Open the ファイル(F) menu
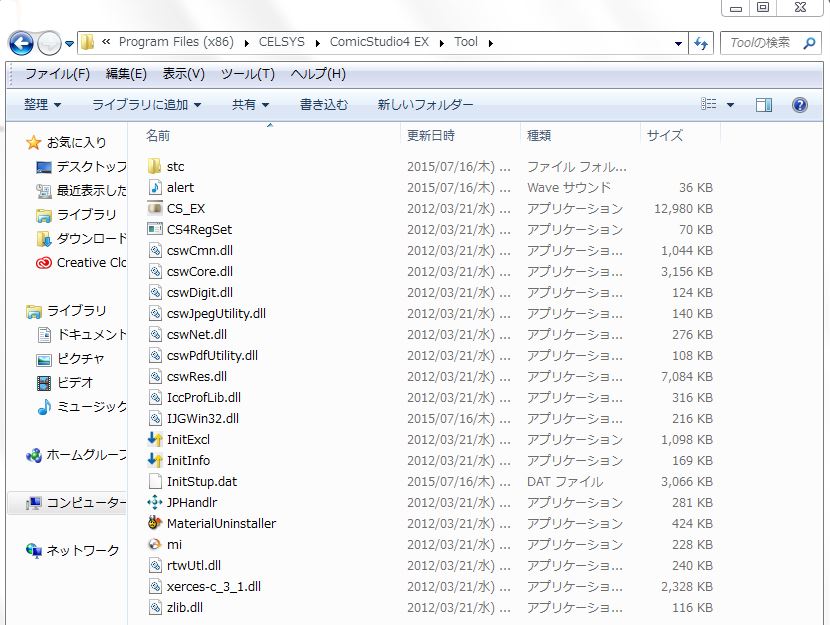The image size is (830, 625). pyautogui.click(x=57, y=74)
